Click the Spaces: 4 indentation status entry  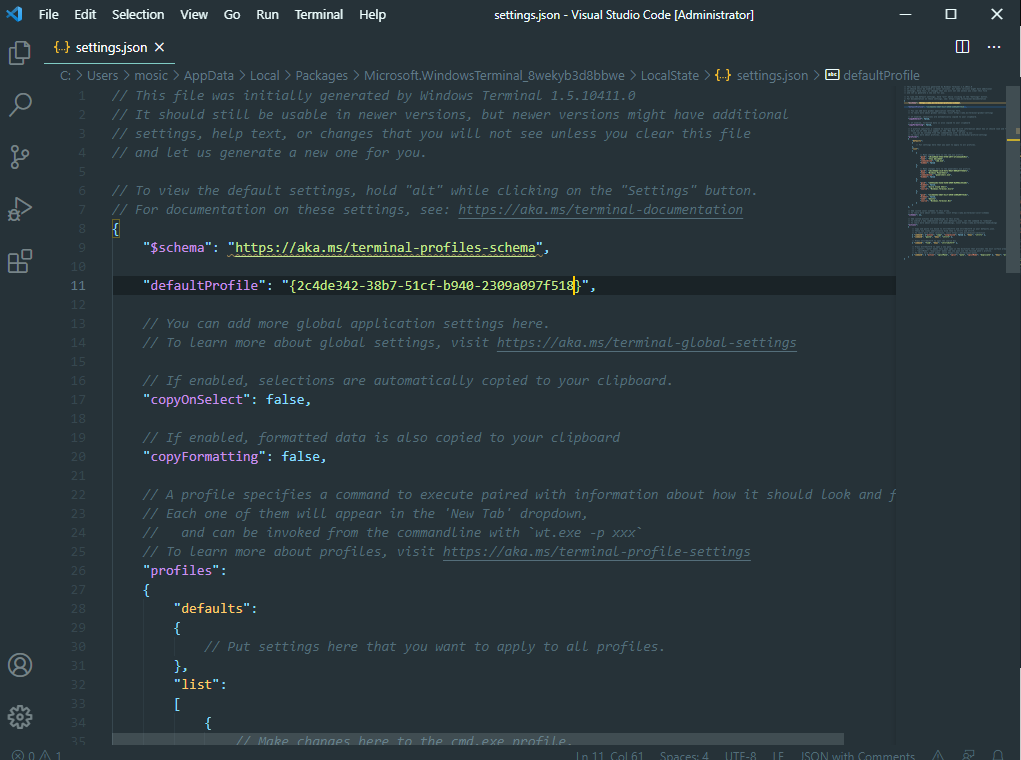(x=684, y=755)
